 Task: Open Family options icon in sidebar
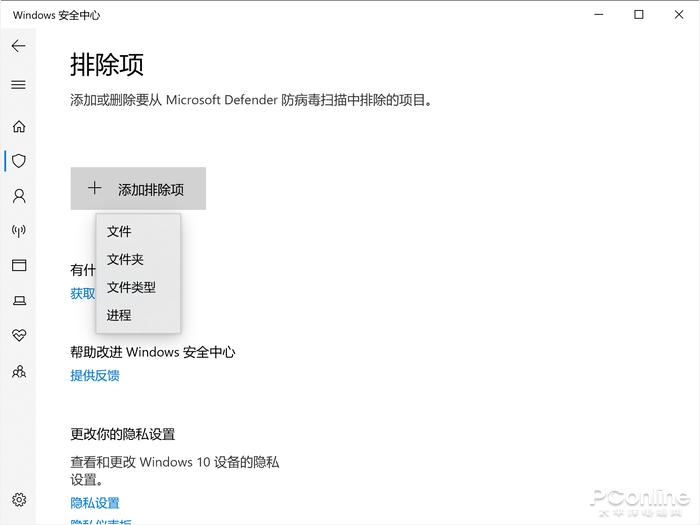click(18, 371)
